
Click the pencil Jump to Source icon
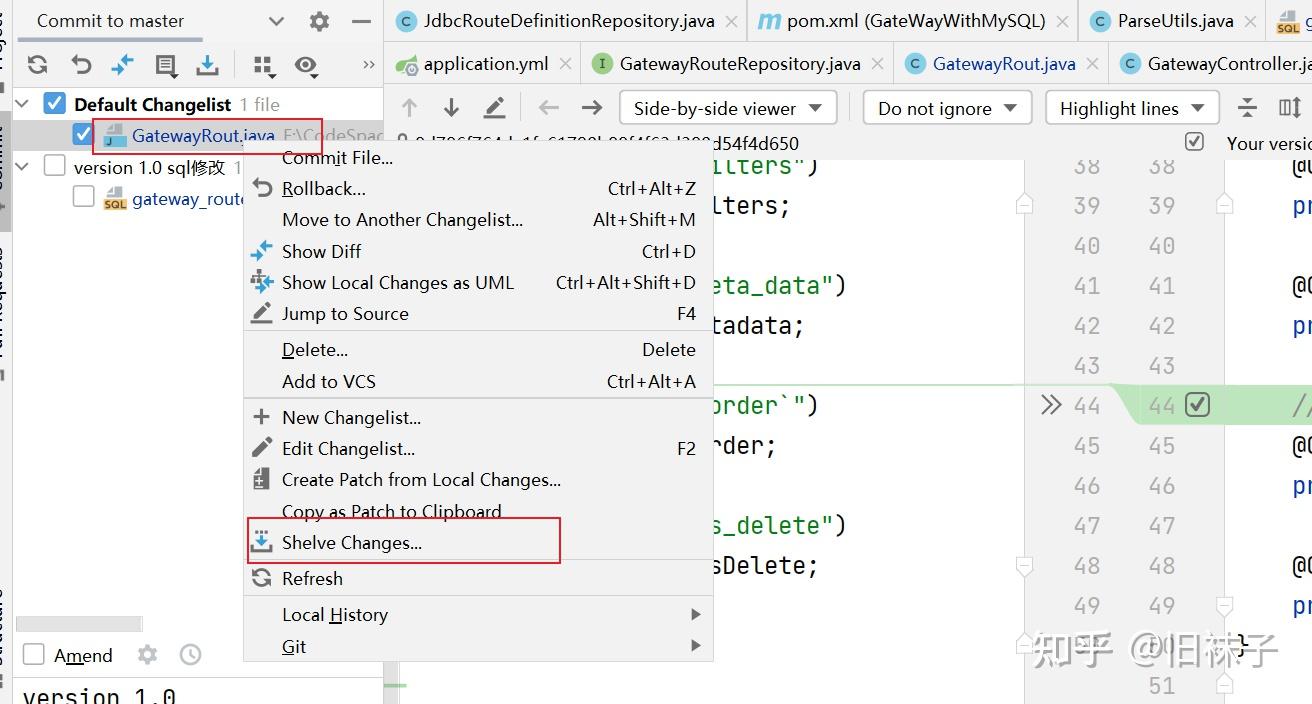click(494, 108)
